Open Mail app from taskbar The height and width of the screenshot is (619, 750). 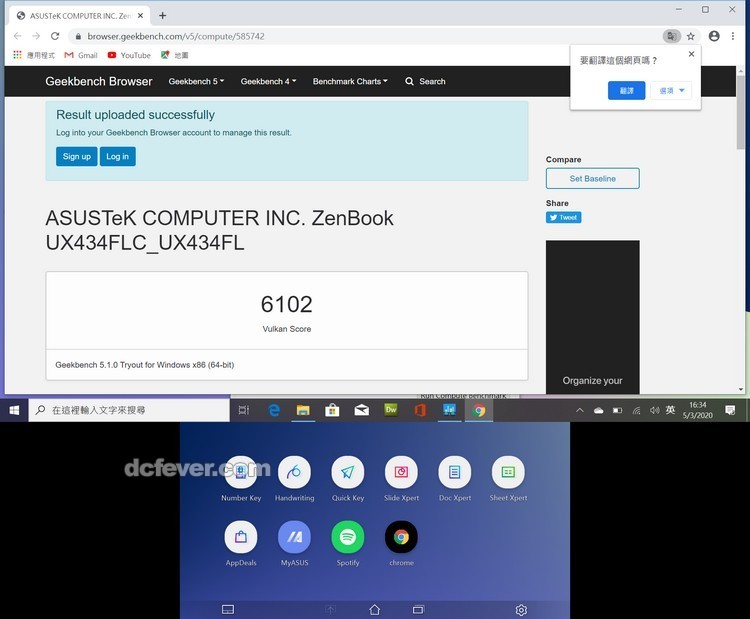(362, 410)
